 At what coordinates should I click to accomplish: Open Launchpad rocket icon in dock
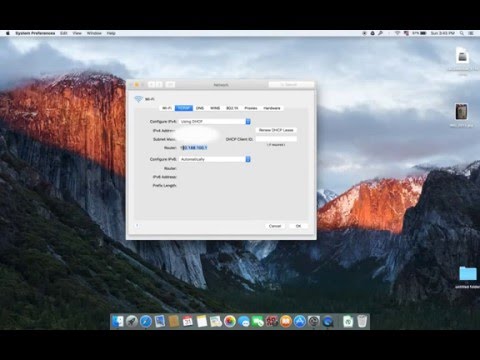[x=132, y=321]
